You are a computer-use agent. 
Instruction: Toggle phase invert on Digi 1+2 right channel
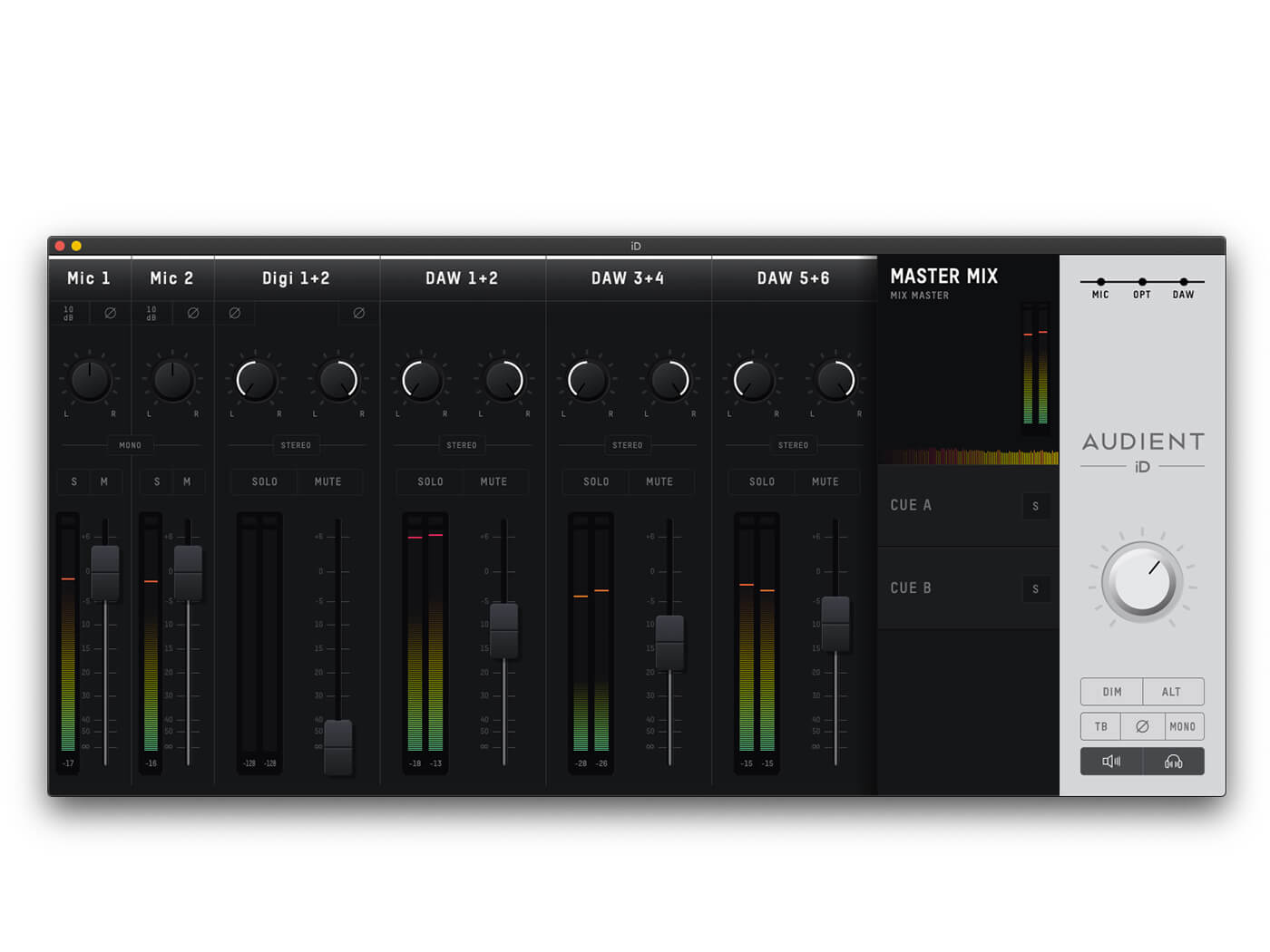tap(357, 313)
